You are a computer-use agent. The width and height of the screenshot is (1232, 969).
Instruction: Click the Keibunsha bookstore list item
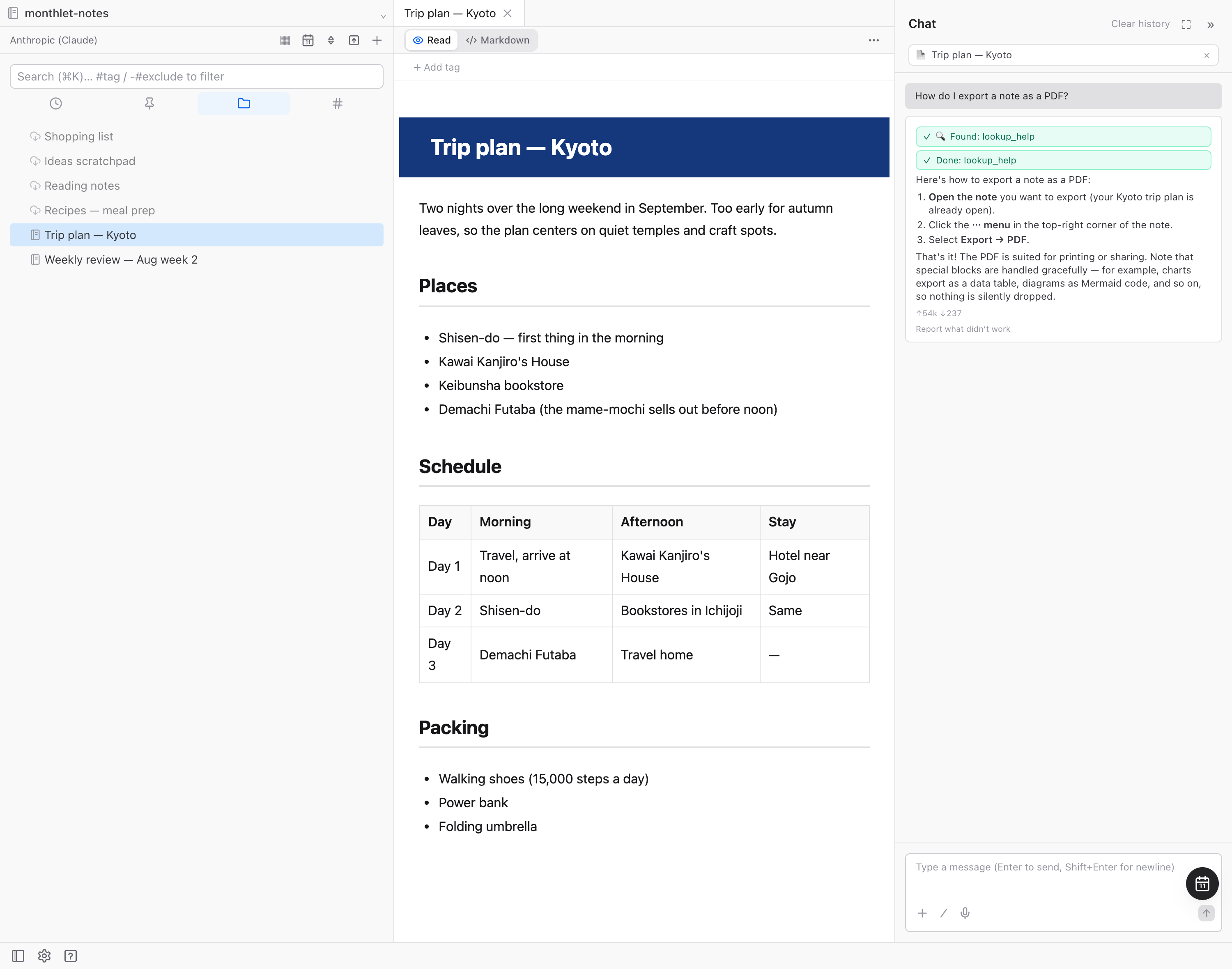click(x=501, y=386)
